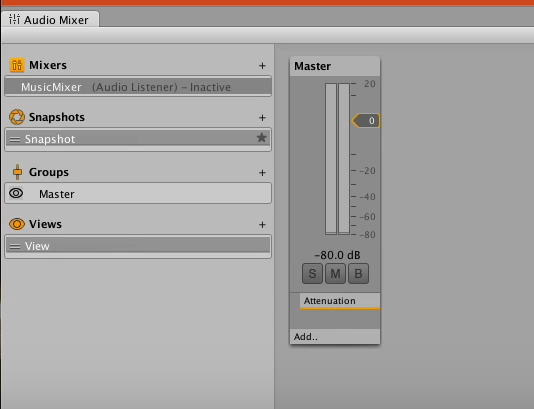Click the Master volume fader handle

366,121
